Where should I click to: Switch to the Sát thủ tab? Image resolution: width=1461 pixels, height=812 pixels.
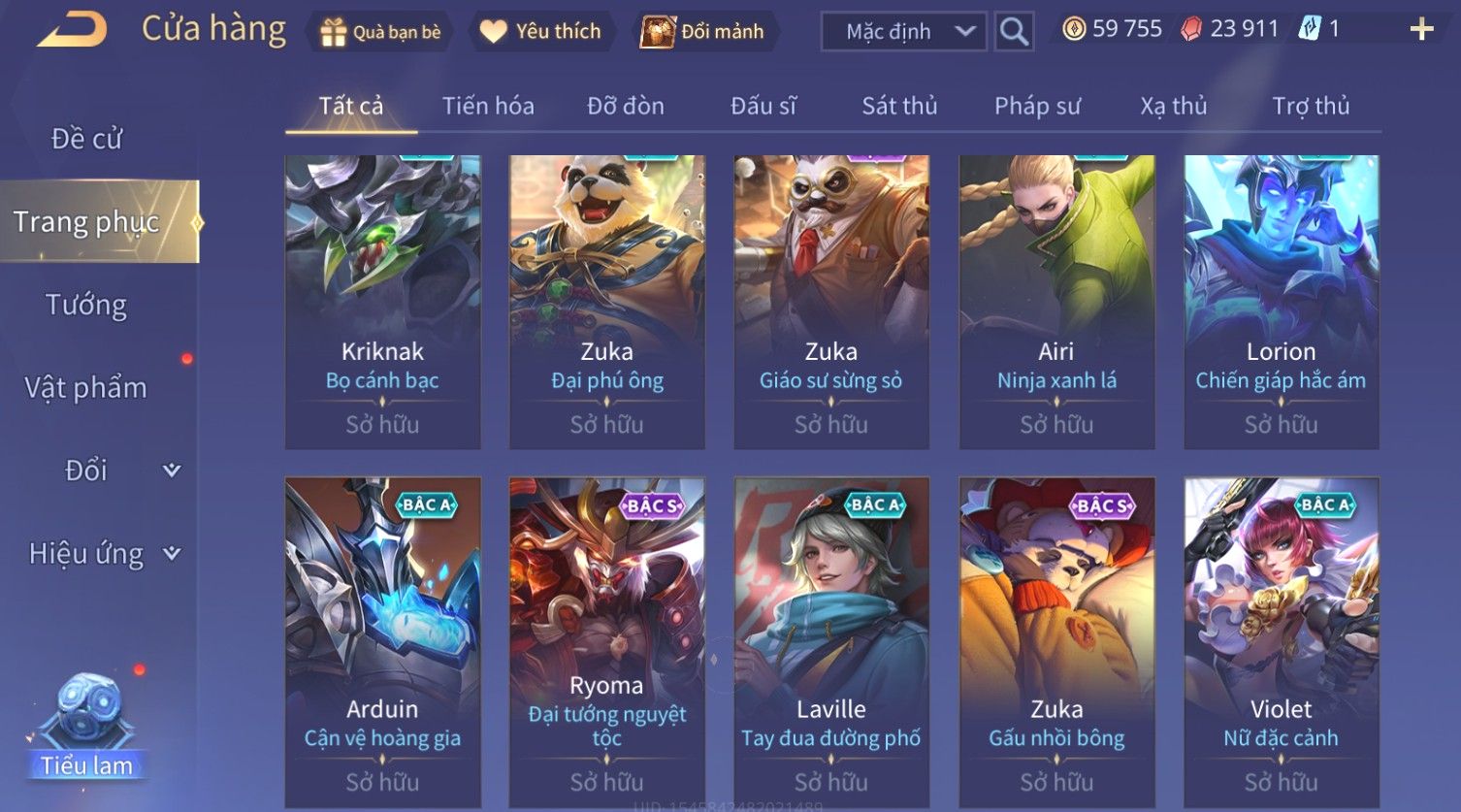tap(899, 106)
